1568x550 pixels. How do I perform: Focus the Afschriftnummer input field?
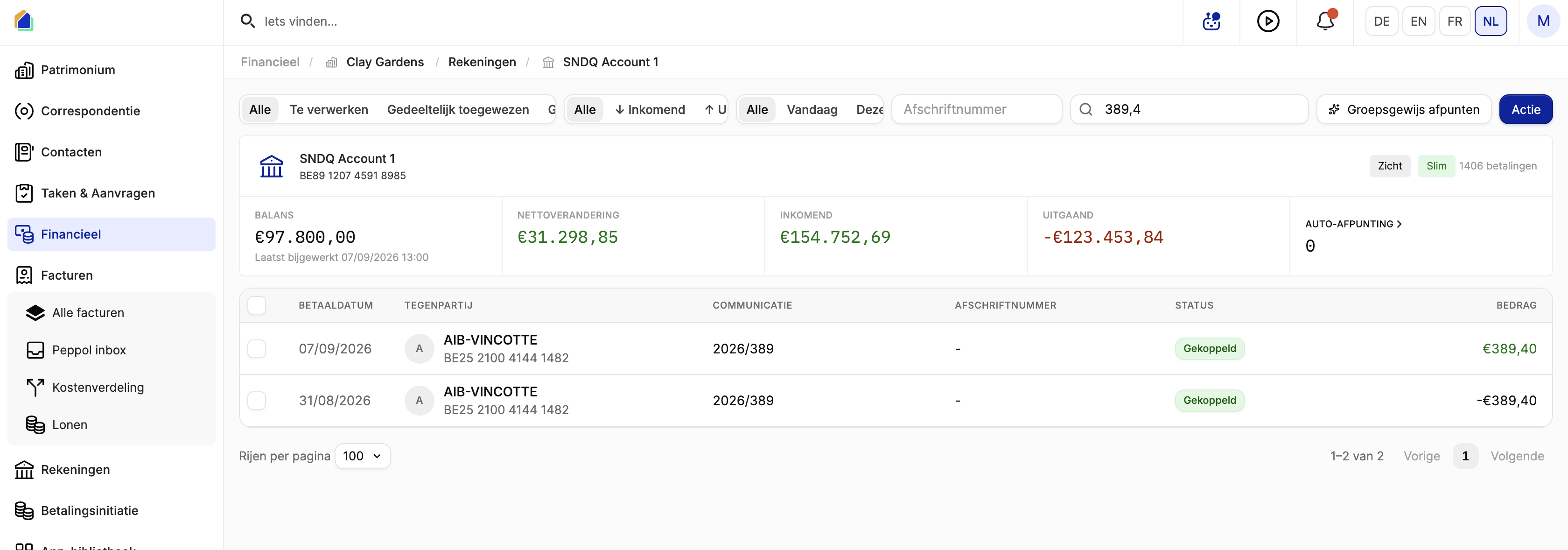tap(976, 110)
